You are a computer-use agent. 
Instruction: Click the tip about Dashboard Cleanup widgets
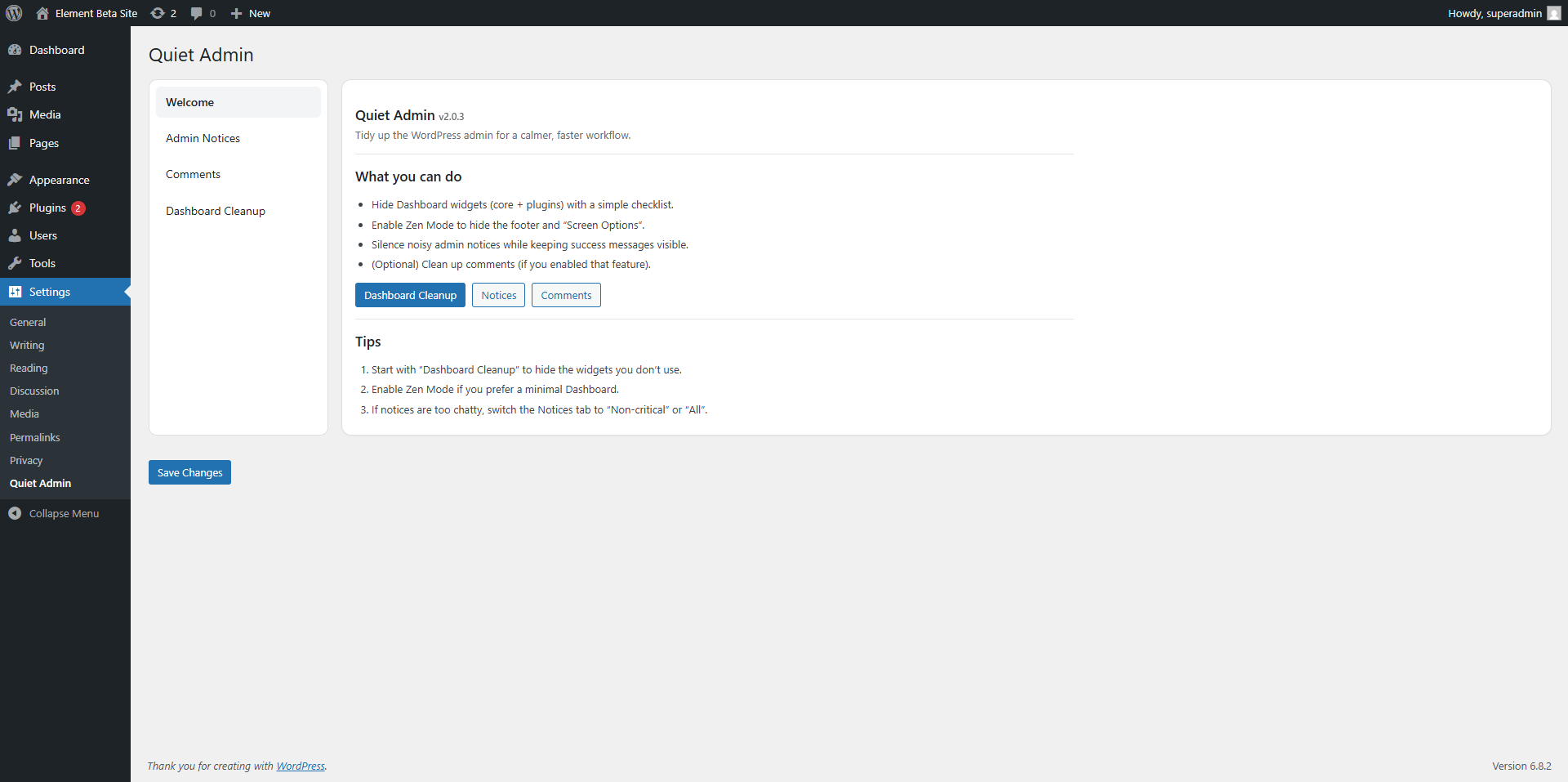point(527,369)
